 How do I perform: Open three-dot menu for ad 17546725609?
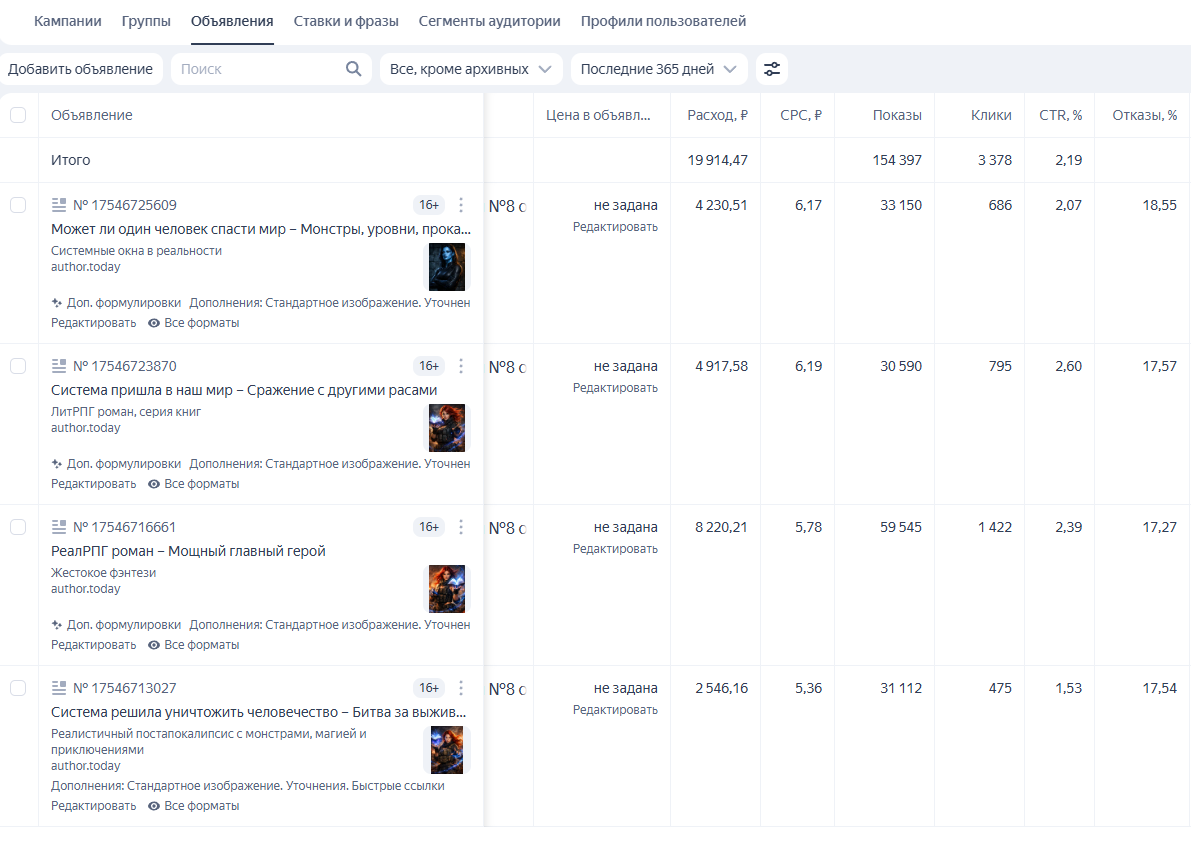click(x=461, y=205)
